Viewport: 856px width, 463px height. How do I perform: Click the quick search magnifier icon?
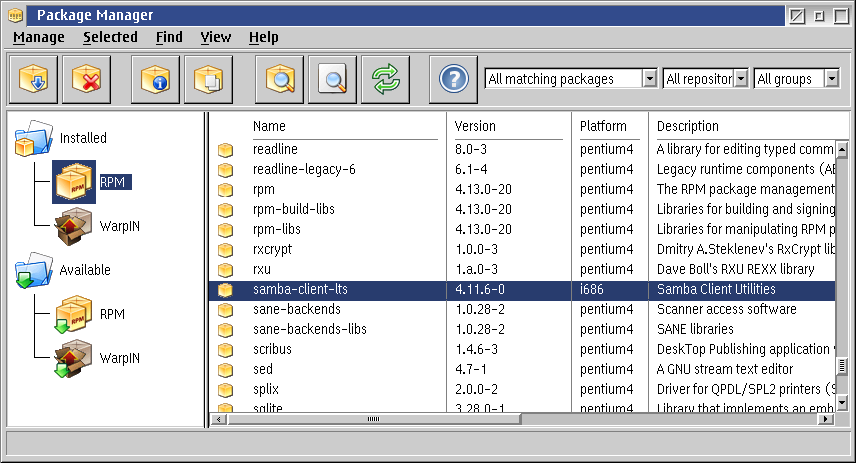coord(332,79)
